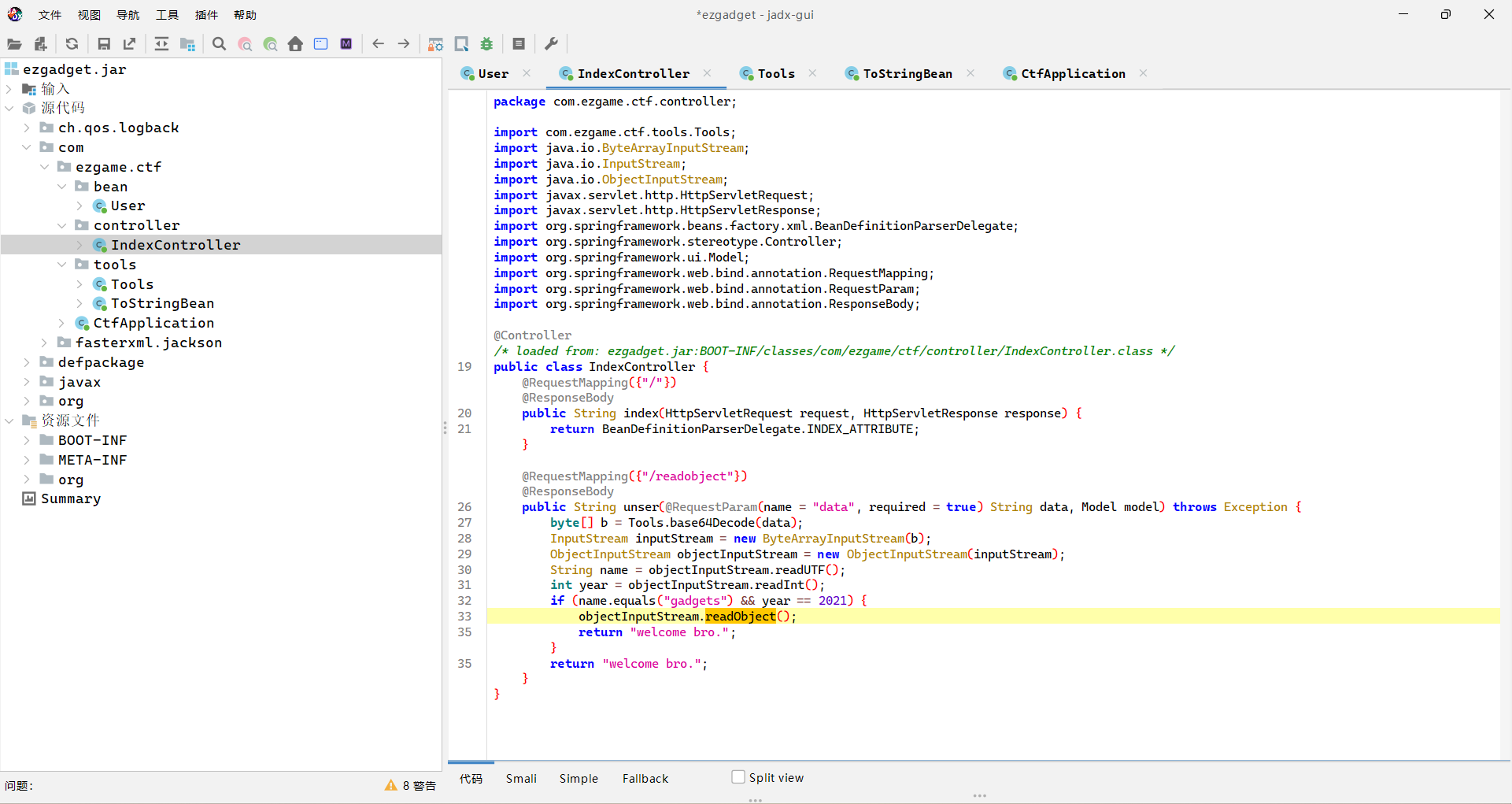Select ToStringBean class in tree
1512x804 pixels.
(x=162, y=303)
